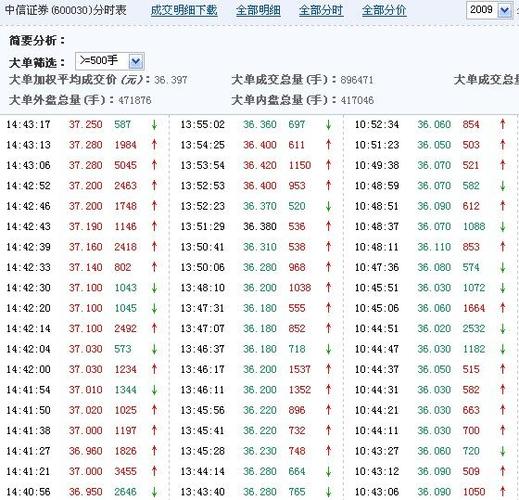Click the down arrow in the 10:48:37 row
Viewport: 519px width, 500px height.
point(503,227)
